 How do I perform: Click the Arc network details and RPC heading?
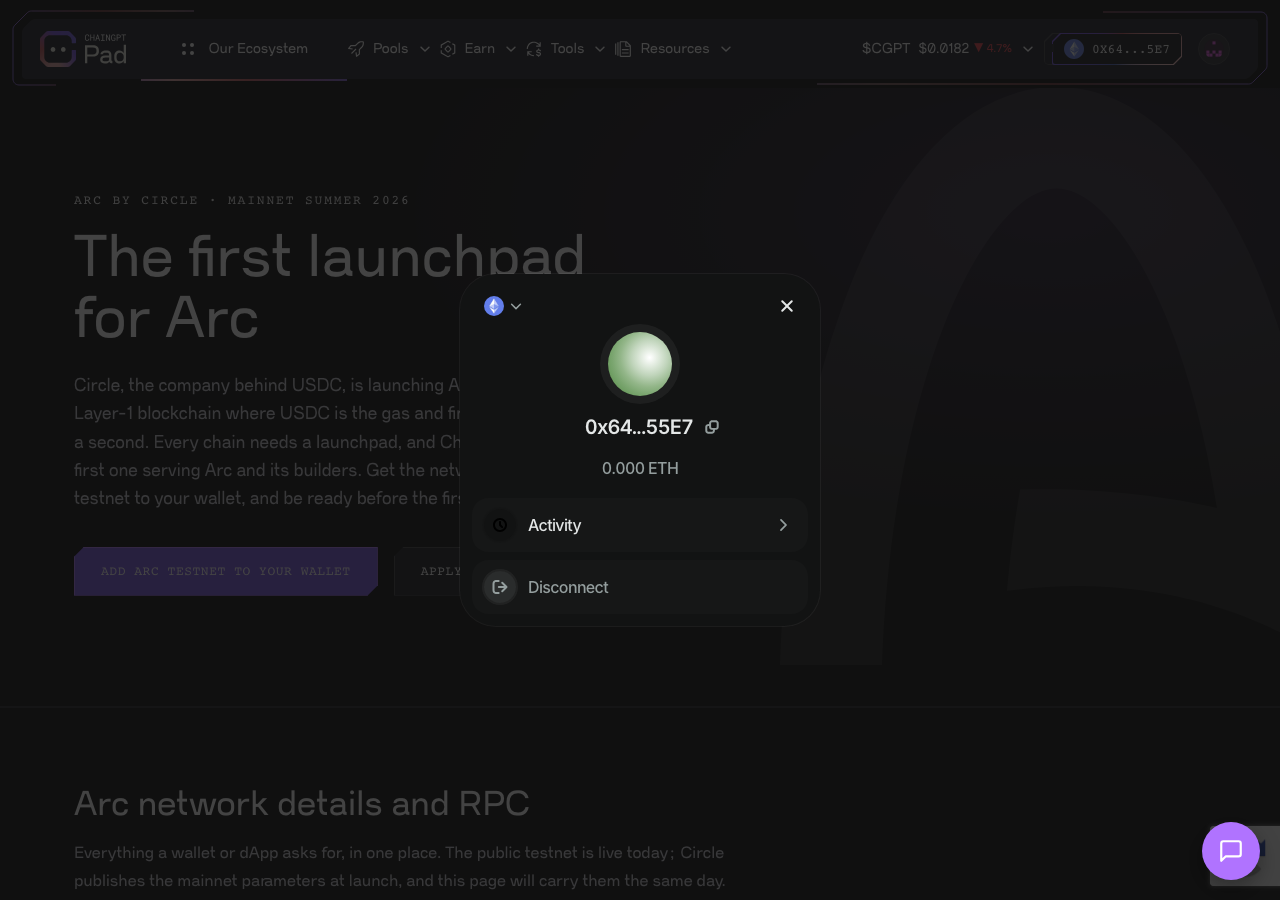click(302, 803)
